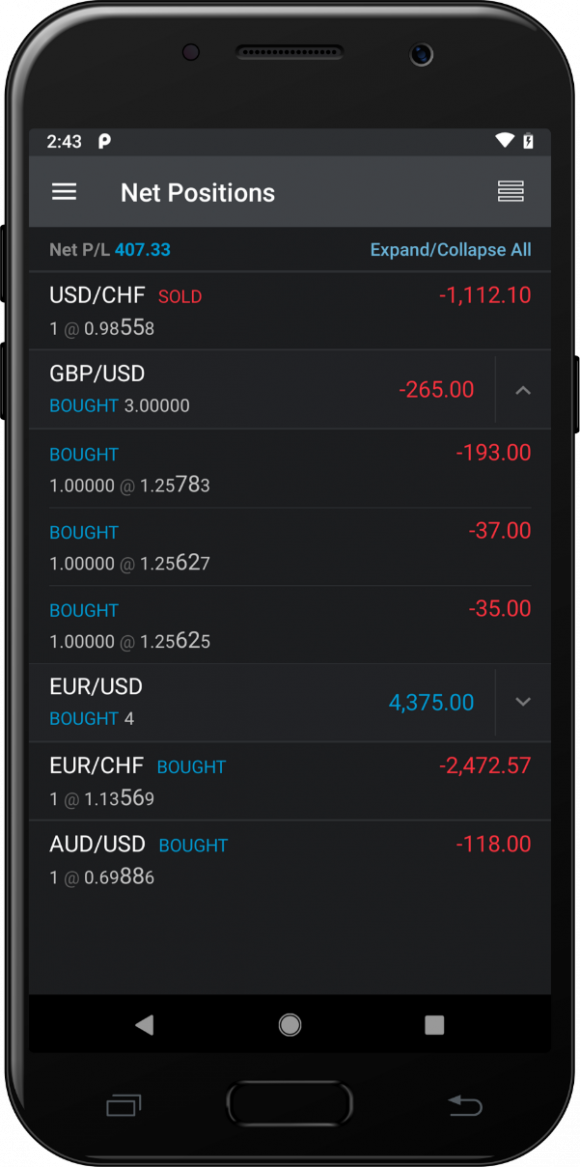Tap the Android back navigation arrow
This screenshot has height=1167, width=580.
tap(145, 1024)
